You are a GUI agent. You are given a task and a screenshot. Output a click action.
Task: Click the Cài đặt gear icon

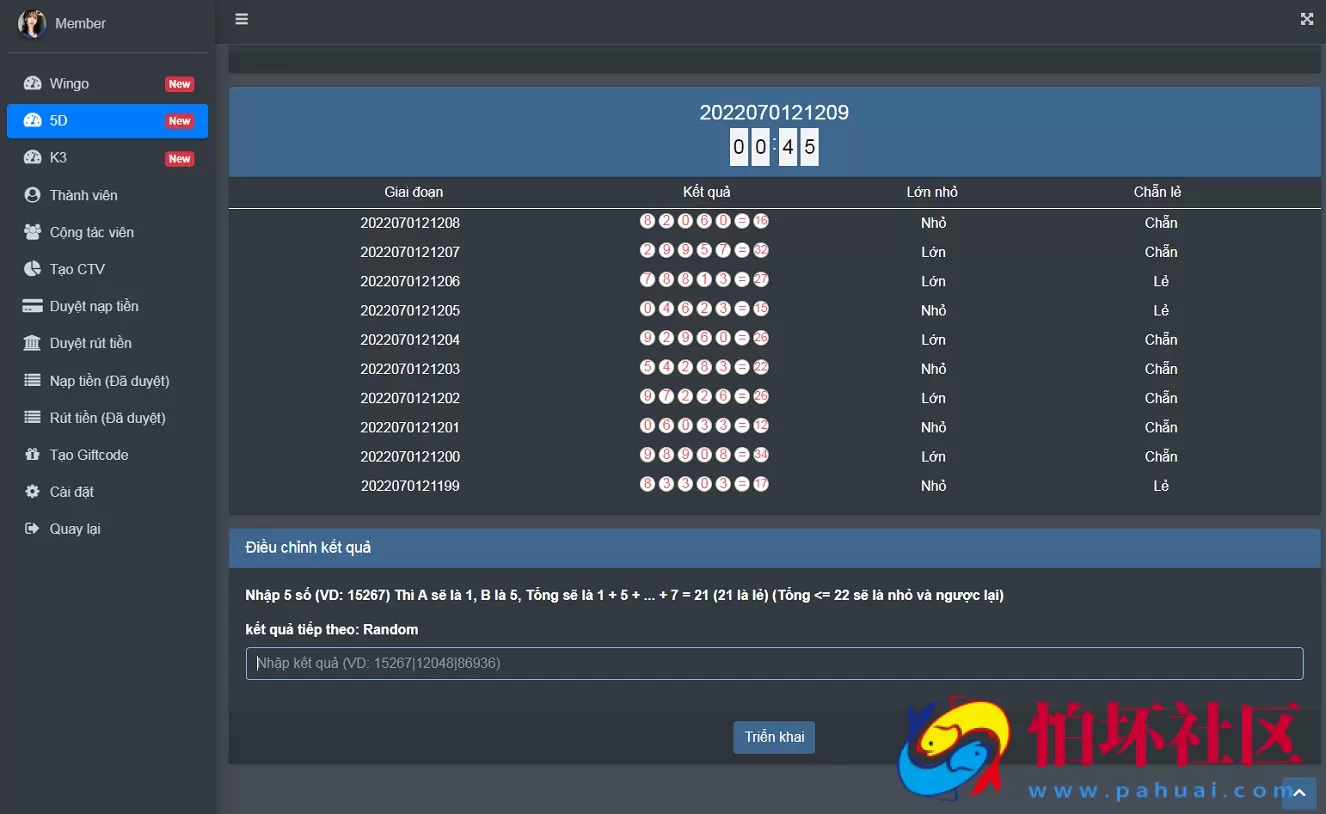32,492
